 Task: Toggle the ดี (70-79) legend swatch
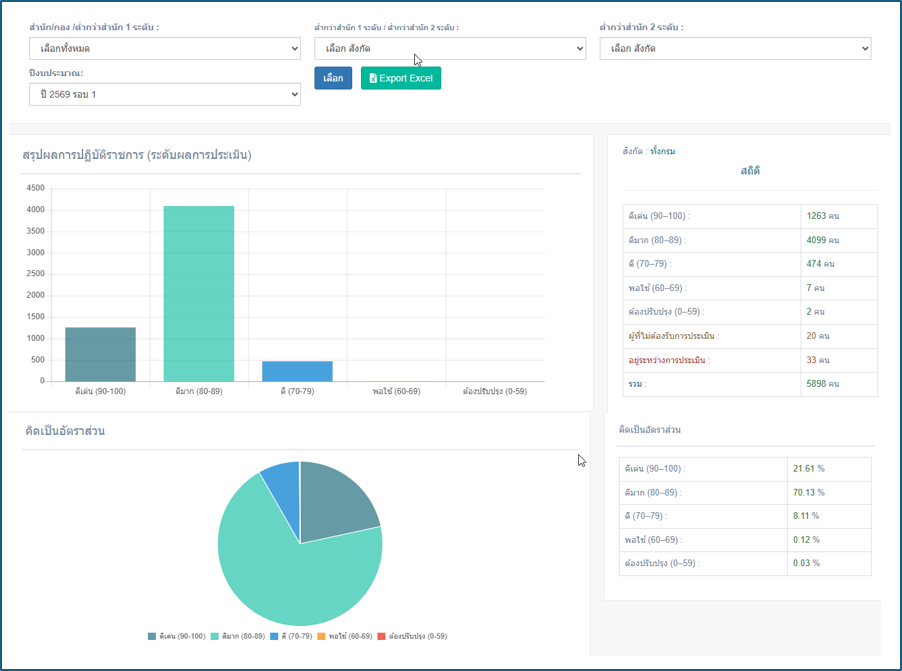274,636
